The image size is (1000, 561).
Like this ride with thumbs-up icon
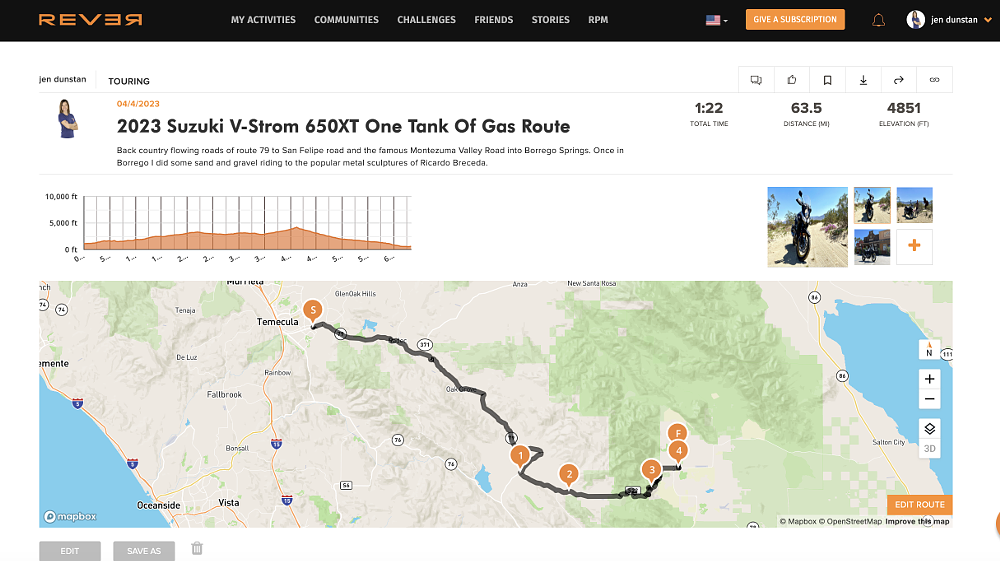[x=792, y=80]
